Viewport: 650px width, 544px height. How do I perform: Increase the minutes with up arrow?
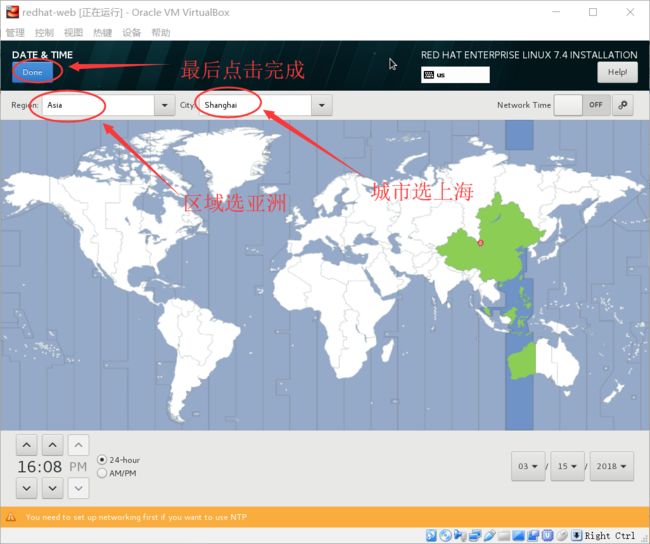point(53,445)
